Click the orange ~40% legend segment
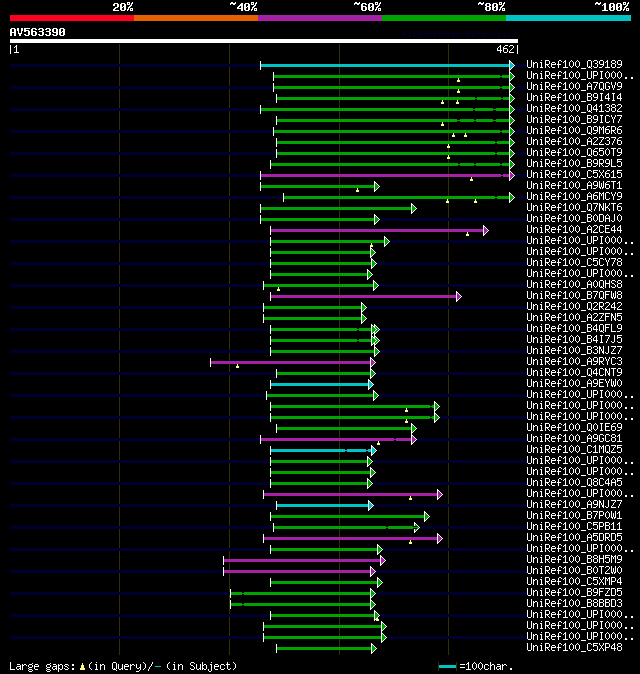Viewport: 640px width, 674px height. click(x=196, y=18)
